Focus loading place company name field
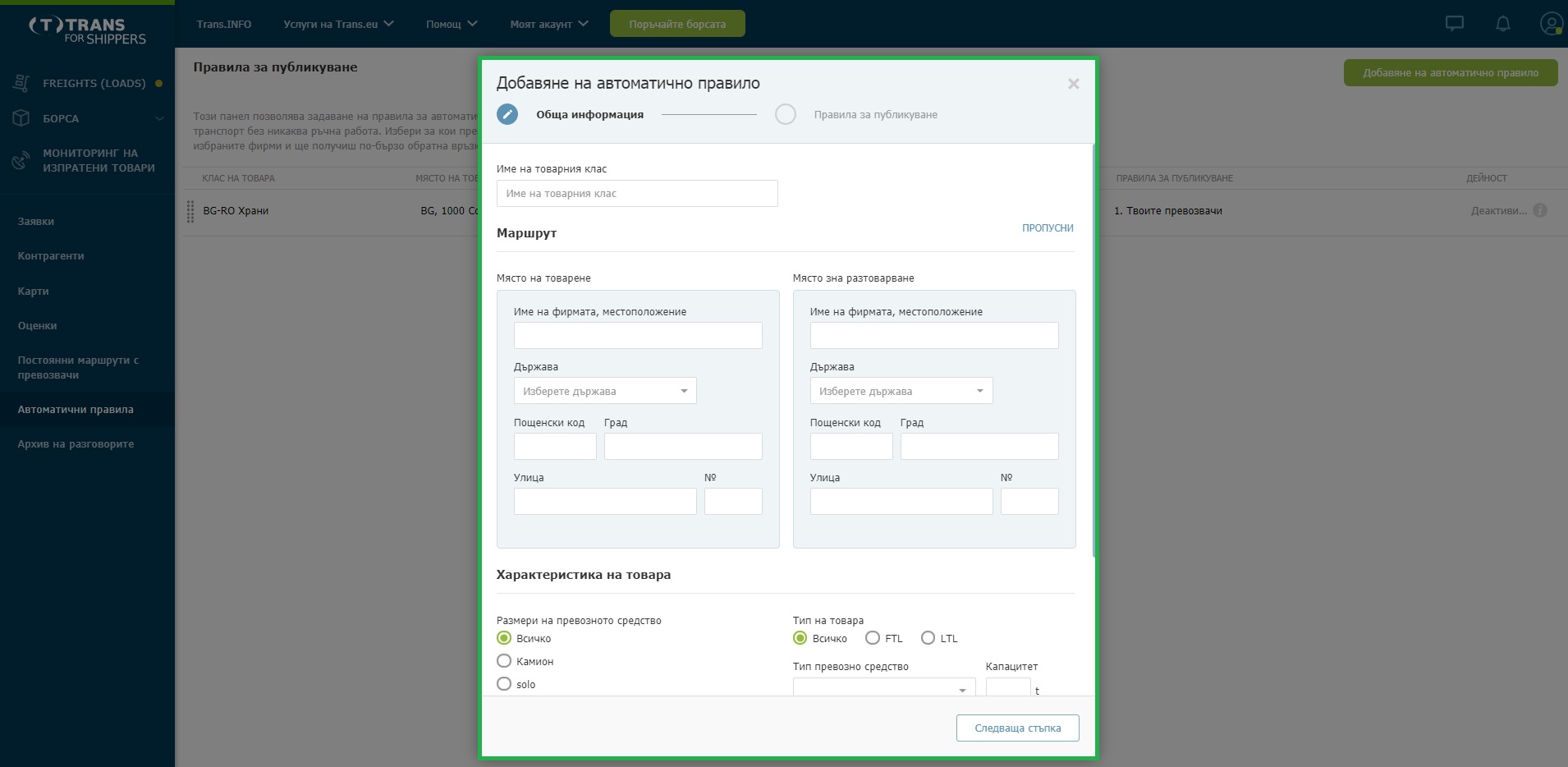Screen dimensions: 1568x767 click(x=638, y=335)
